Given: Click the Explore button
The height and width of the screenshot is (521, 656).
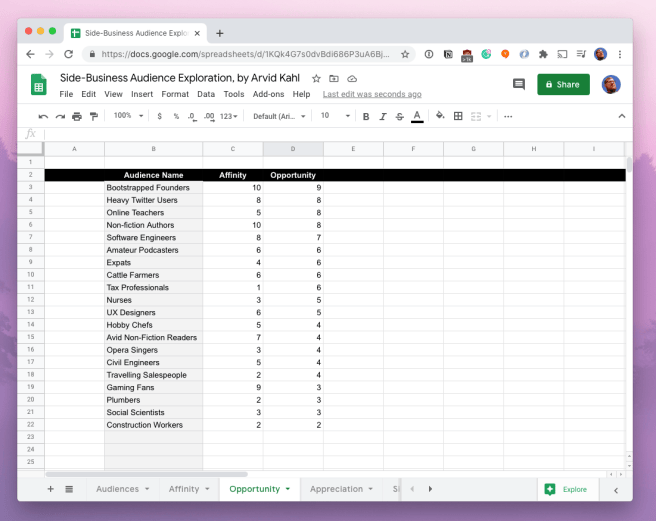Looking at the screenshot, I should (x=566, y=489).
